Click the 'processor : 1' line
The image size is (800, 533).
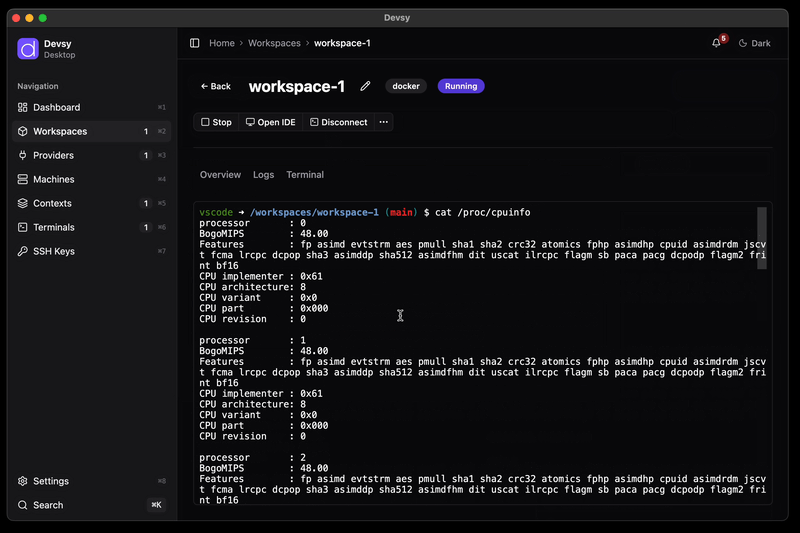[253, 340]
